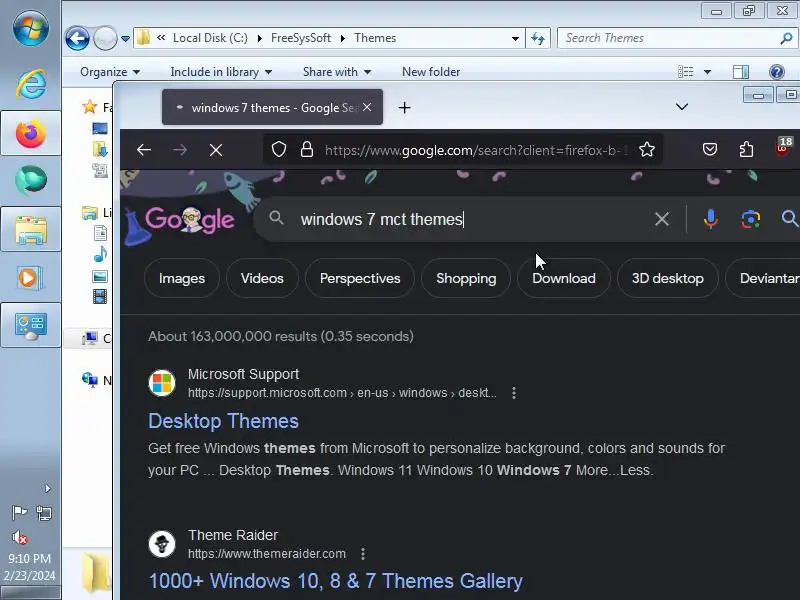Filter results by Videos

coord(262,279)
